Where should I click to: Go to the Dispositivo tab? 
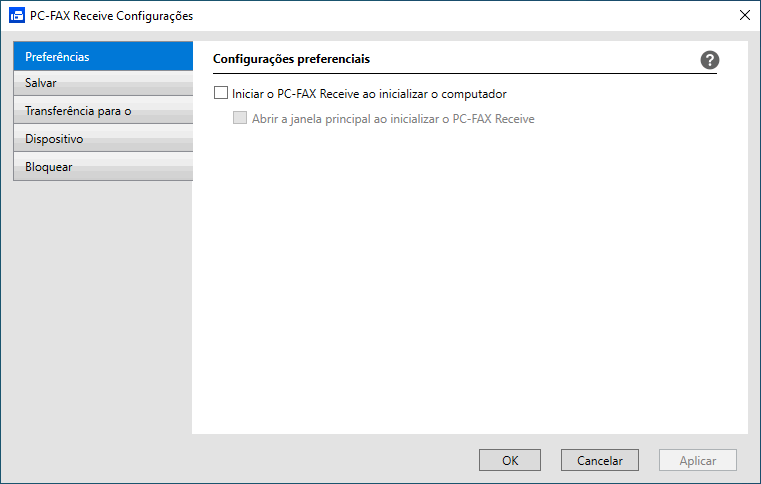(x=103, y=139)
